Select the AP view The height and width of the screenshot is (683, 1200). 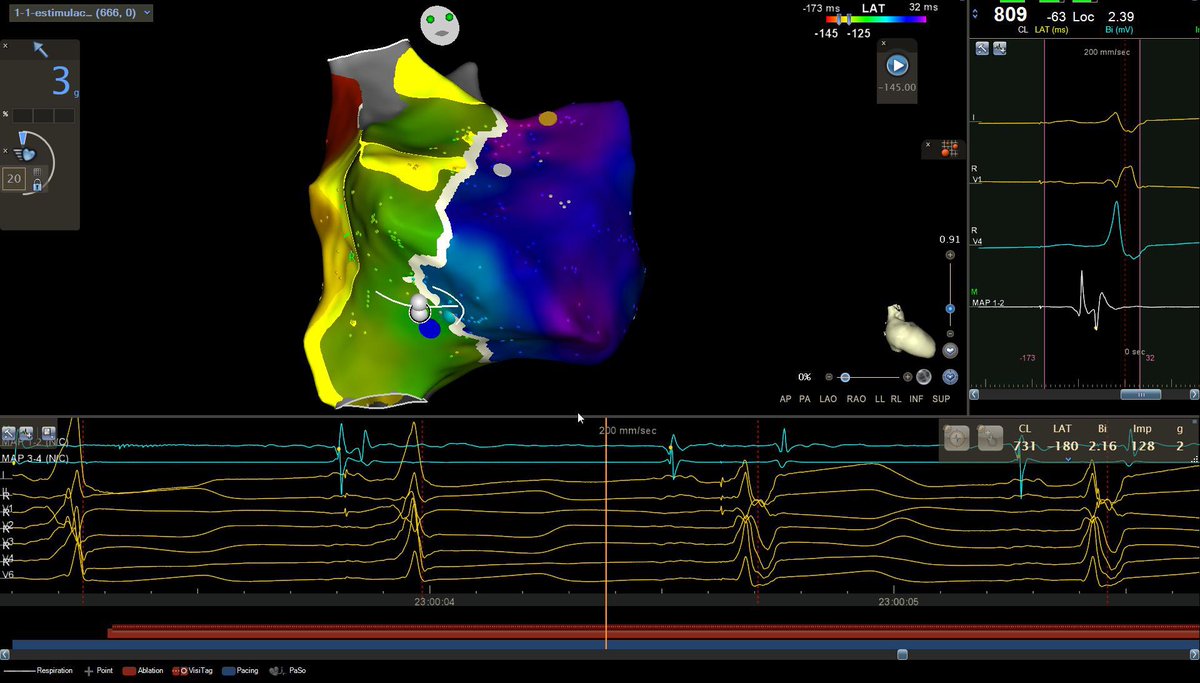point(787,399)
